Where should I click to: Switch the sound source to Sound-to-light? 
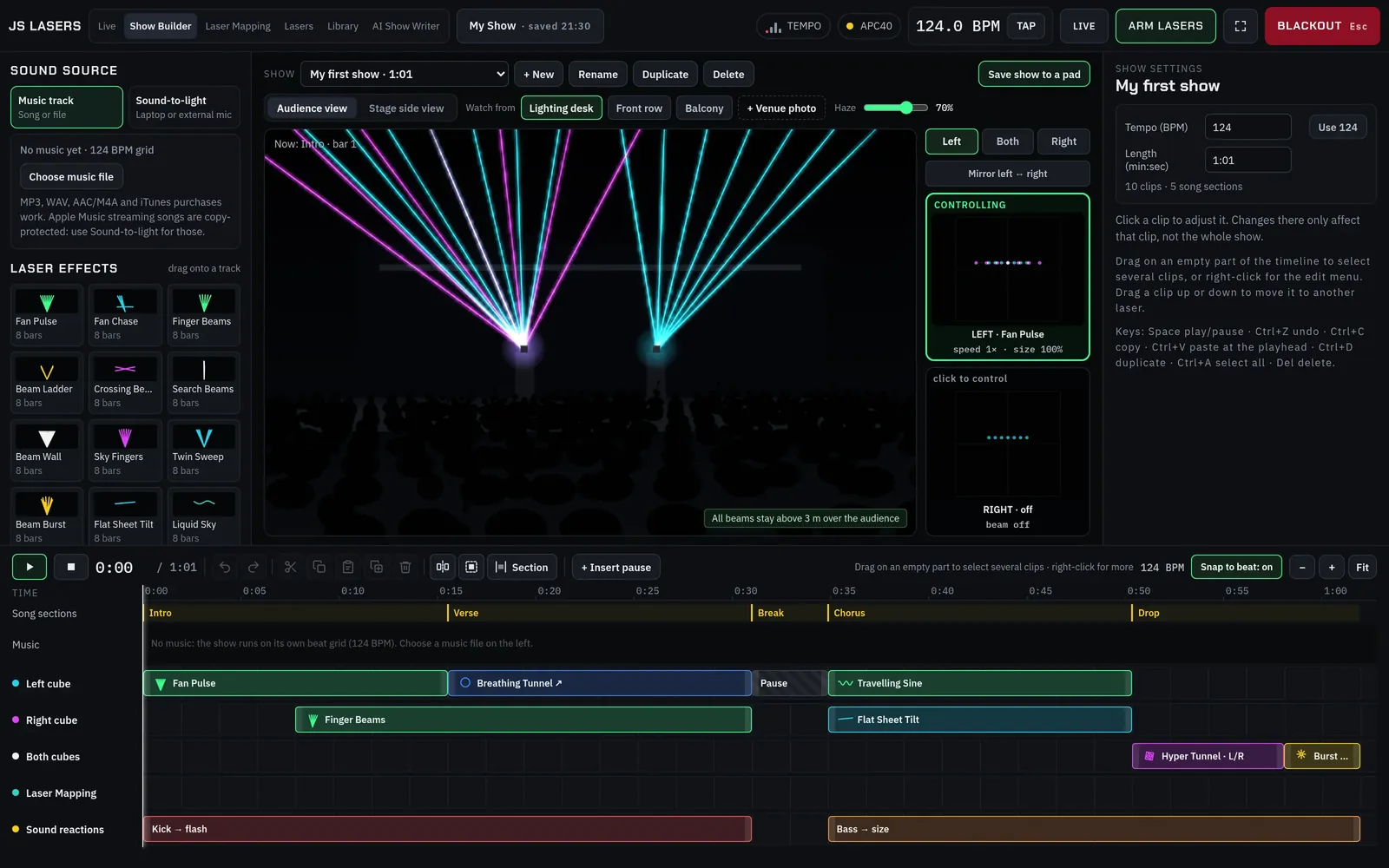coord(184,107)
